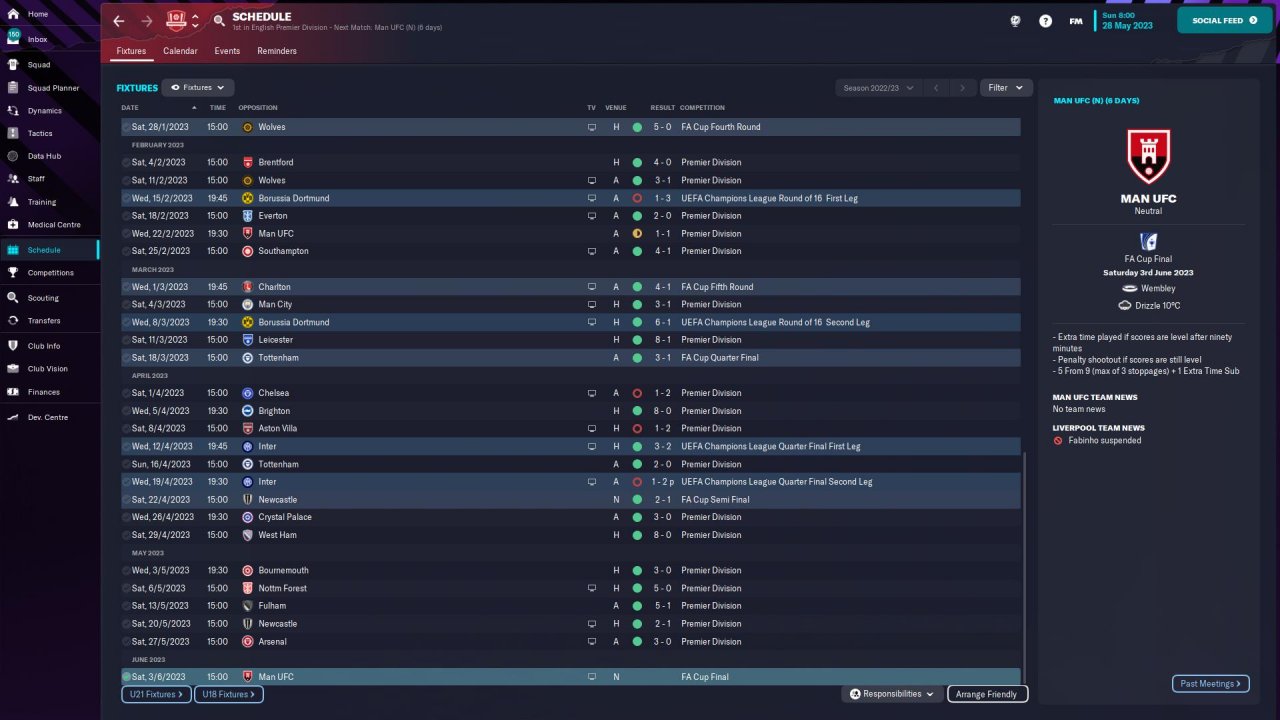This screenshot has height=720, width=1280.
Task: Go to Staff in the sidebar
Action: [36, 179]
